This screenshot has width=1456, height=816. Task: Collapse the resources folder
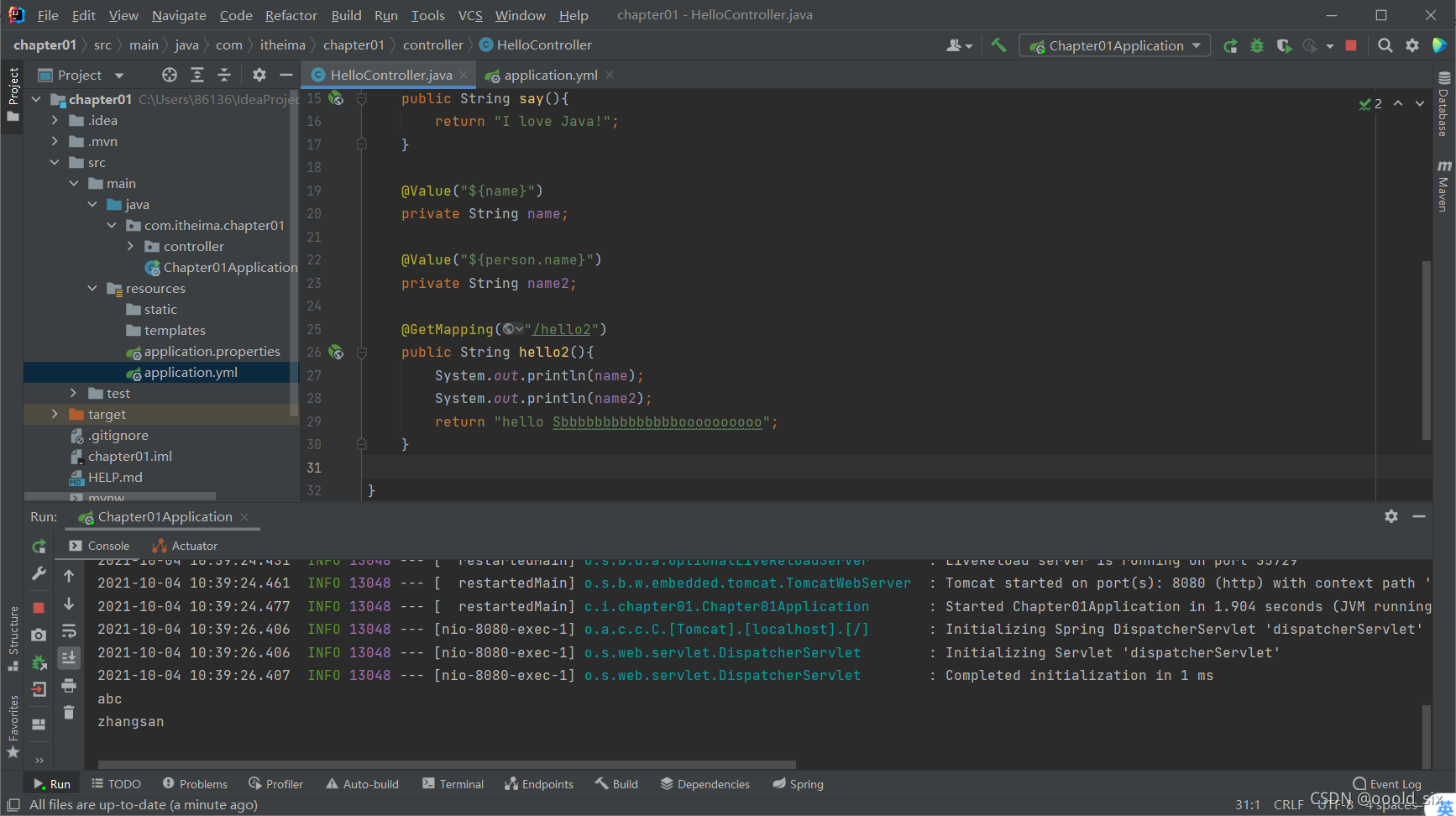[x=92, y=288]
